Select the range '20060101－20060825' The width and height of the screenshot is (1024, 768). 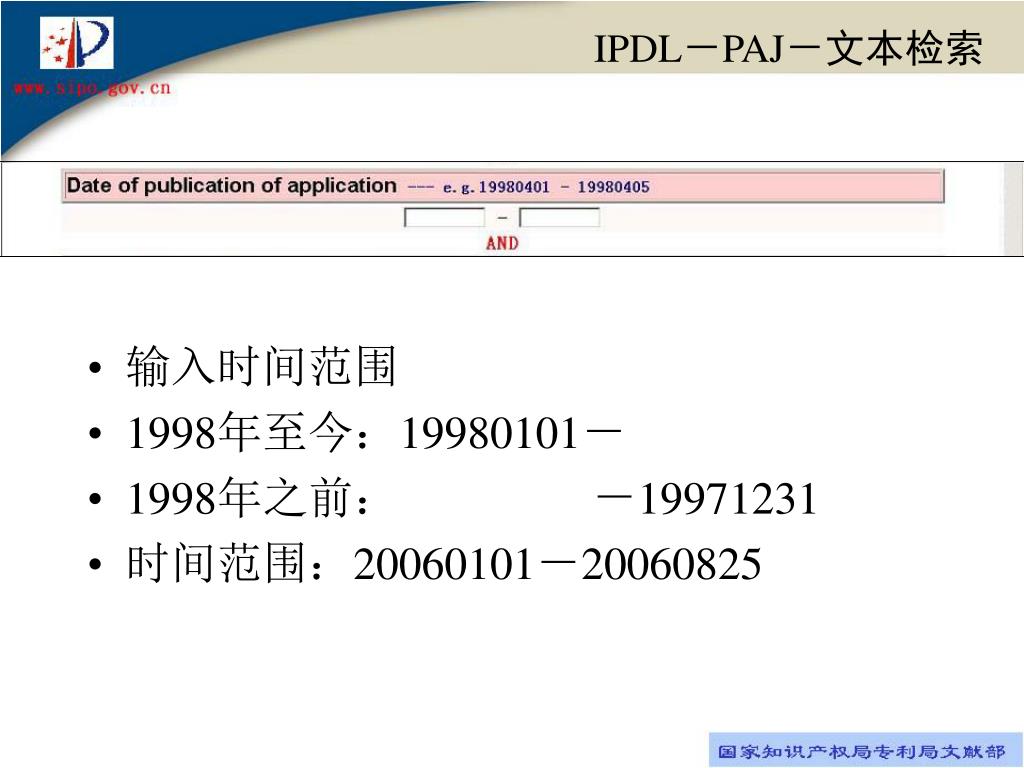[557, 564]
